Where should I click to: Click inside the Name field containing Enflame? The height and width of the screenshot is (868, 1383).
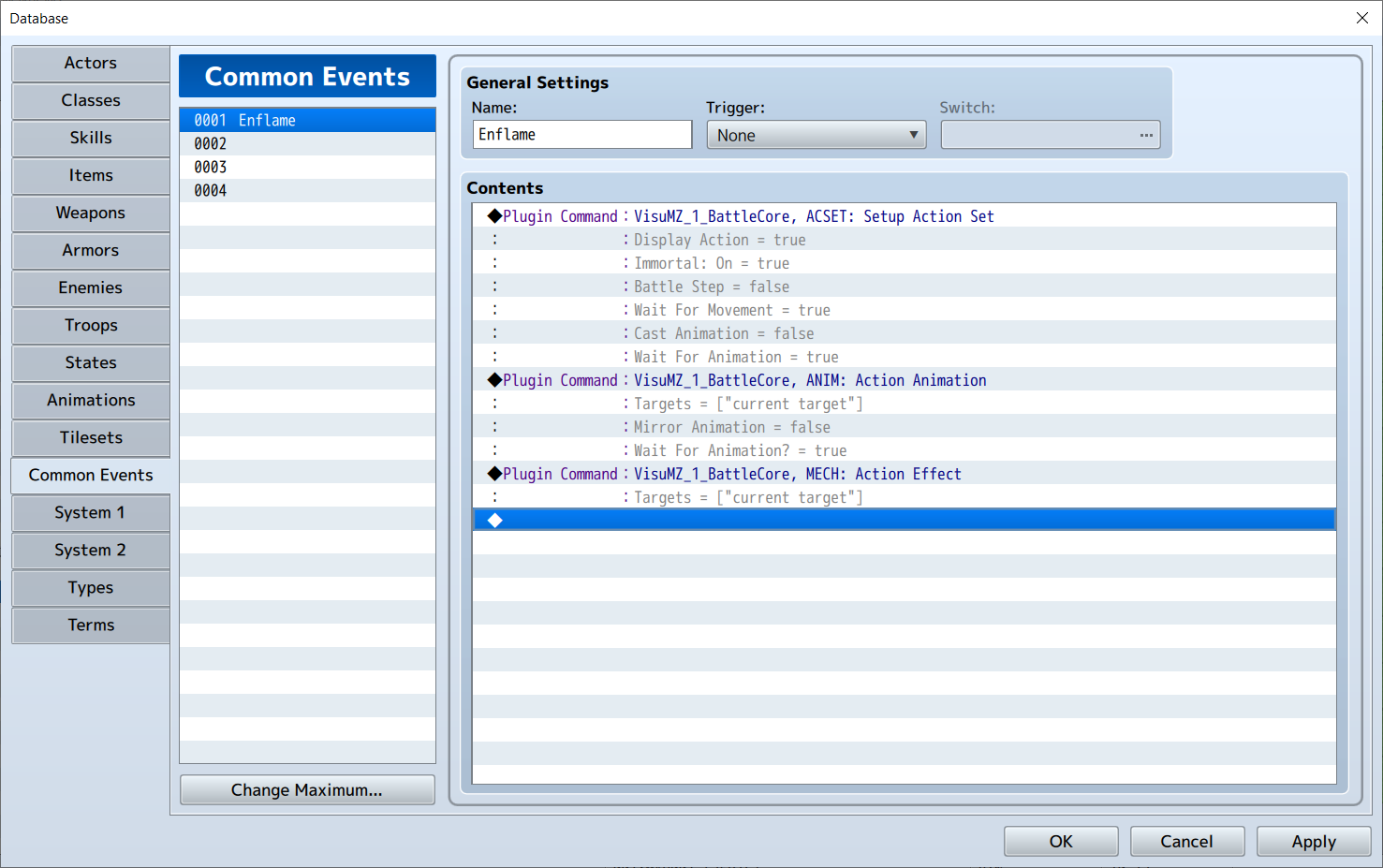pyautogui.click(x=581, y=135)
